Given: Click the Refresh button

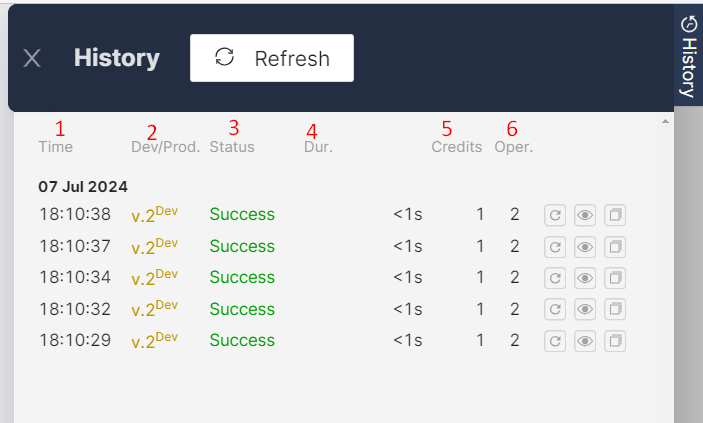Looking at the screenshot, I should 272,58.
